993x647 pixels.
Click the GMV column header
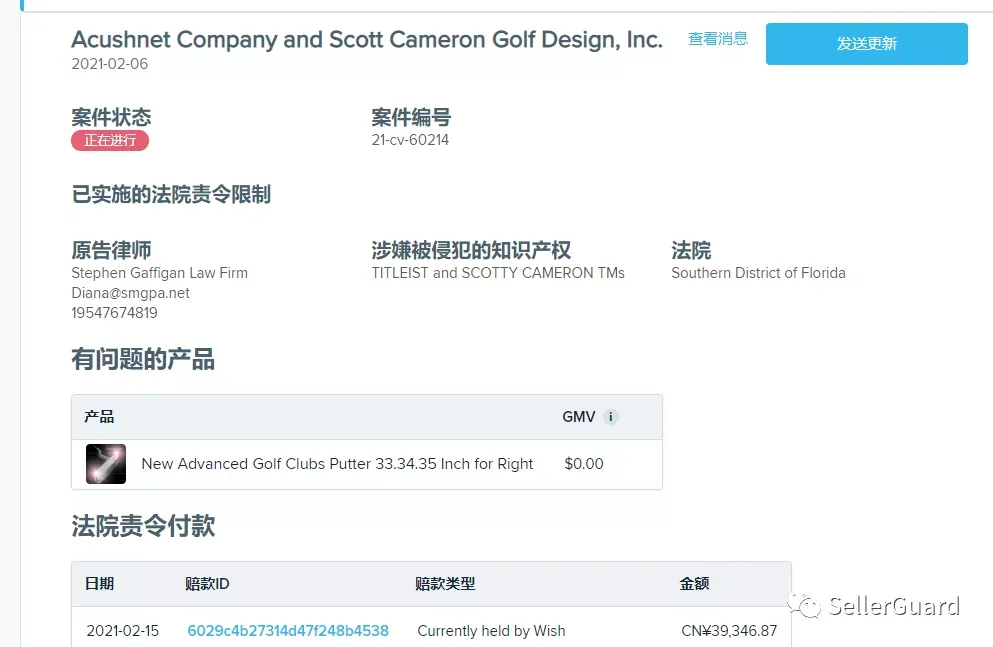point(579,417)
